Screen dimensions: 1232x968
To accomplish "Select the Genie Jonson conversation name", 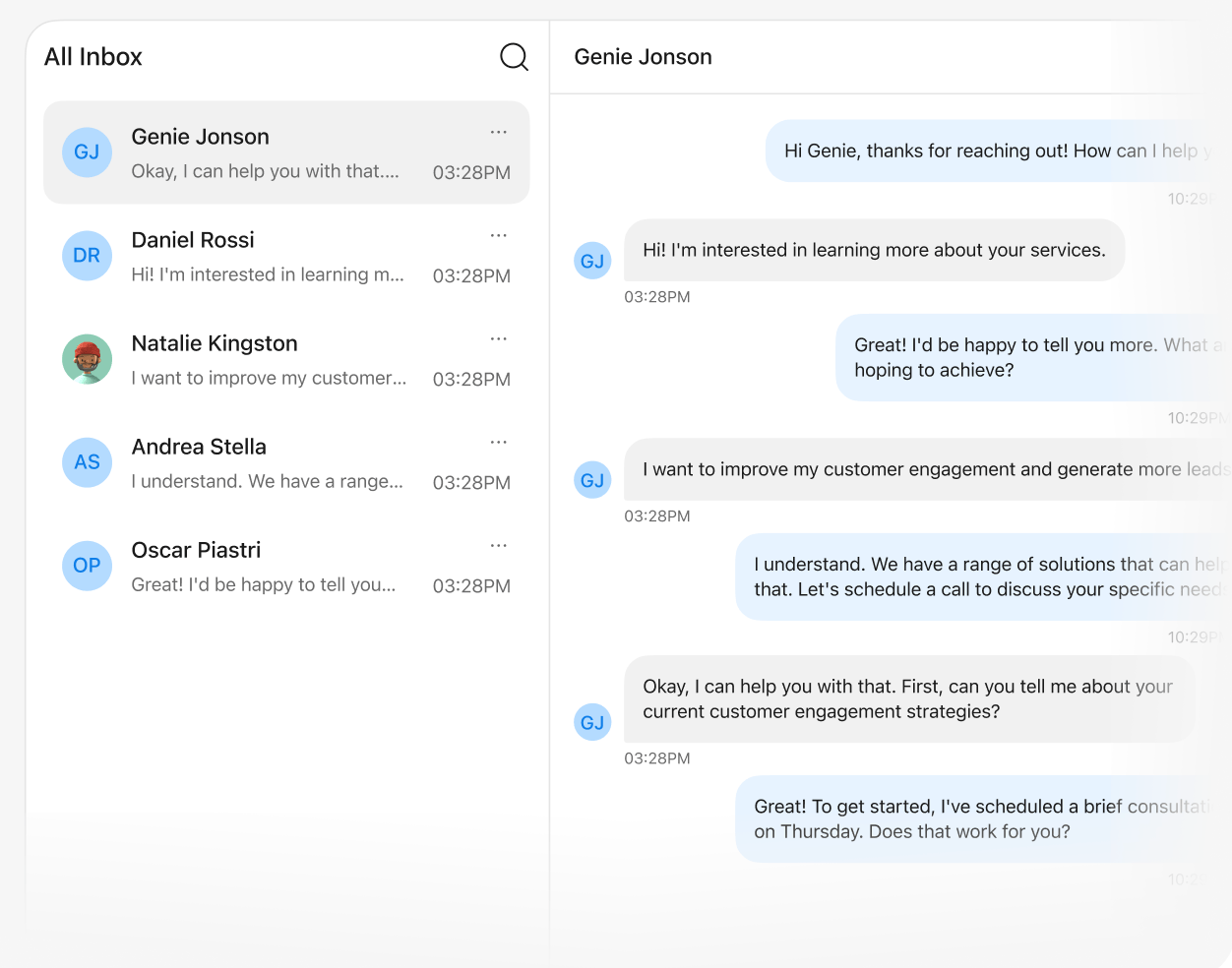I will click(x=201, y=137).
